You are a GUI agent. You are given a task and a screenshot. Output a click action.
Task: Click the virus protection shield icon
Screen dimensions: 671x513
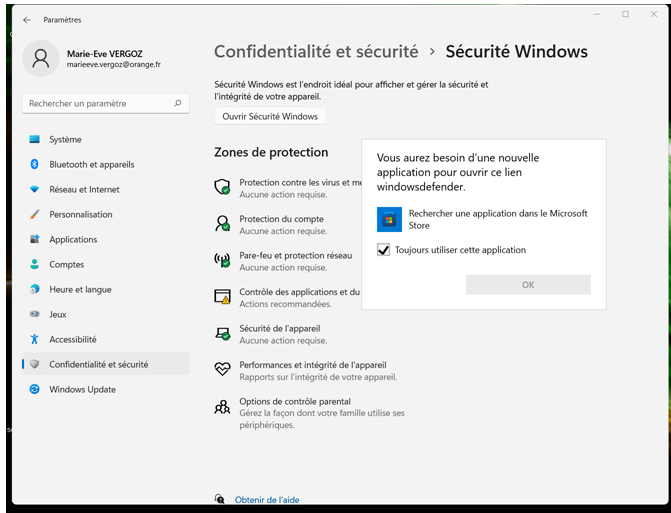(223, 187)
